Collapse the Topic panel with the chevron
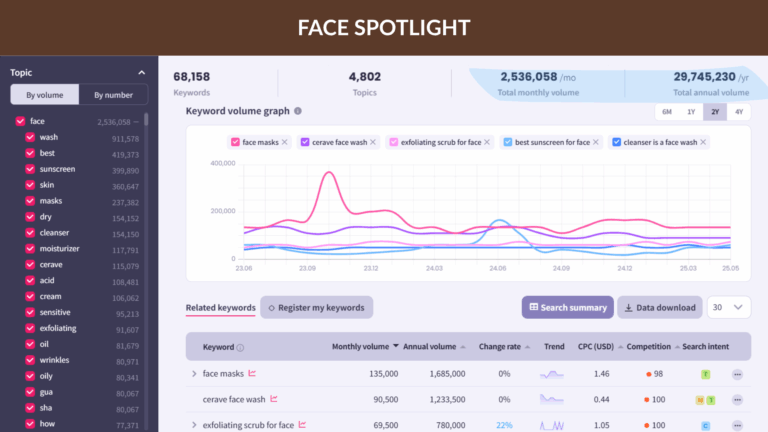This screenshot has height=432, width=768. (x=142, y=72)
